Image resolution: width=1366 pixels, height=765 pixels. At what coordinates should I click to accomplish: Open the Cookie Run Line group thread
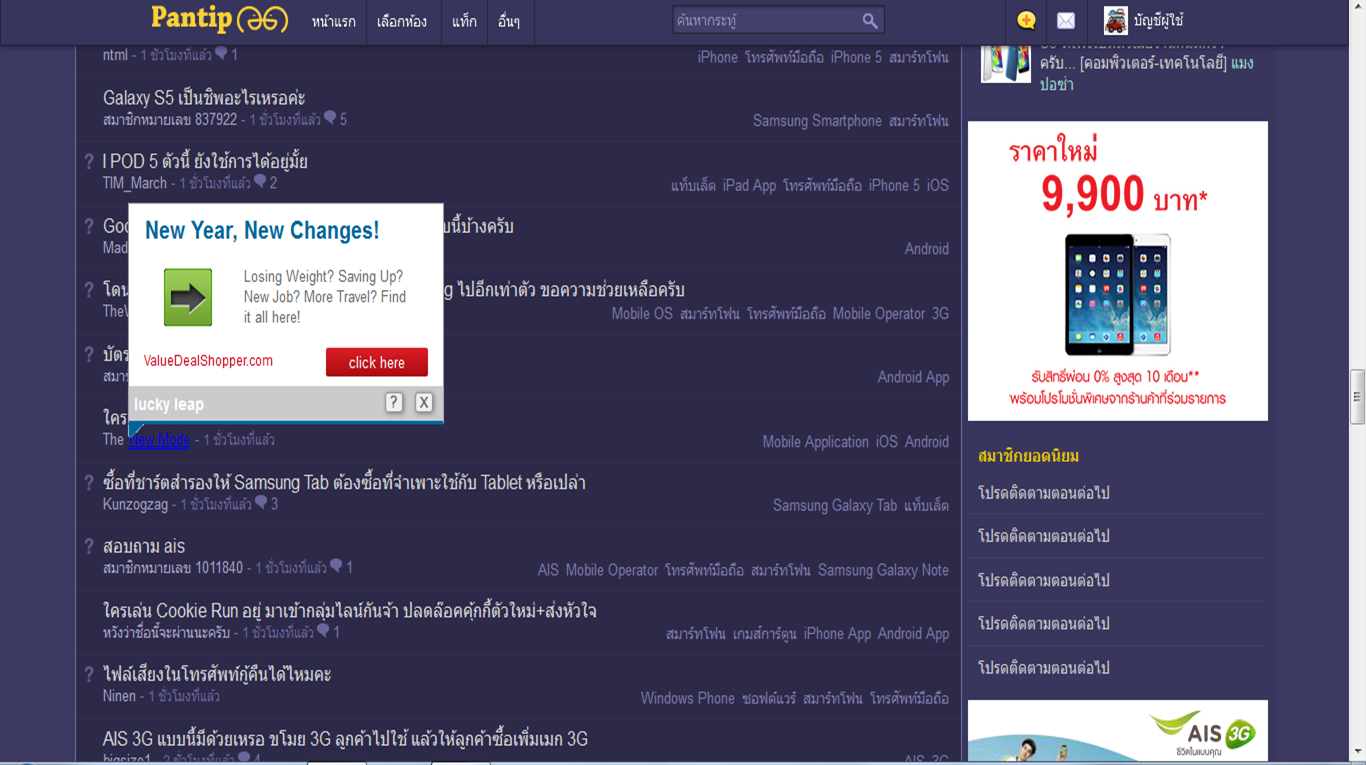[x=350, y=611]
